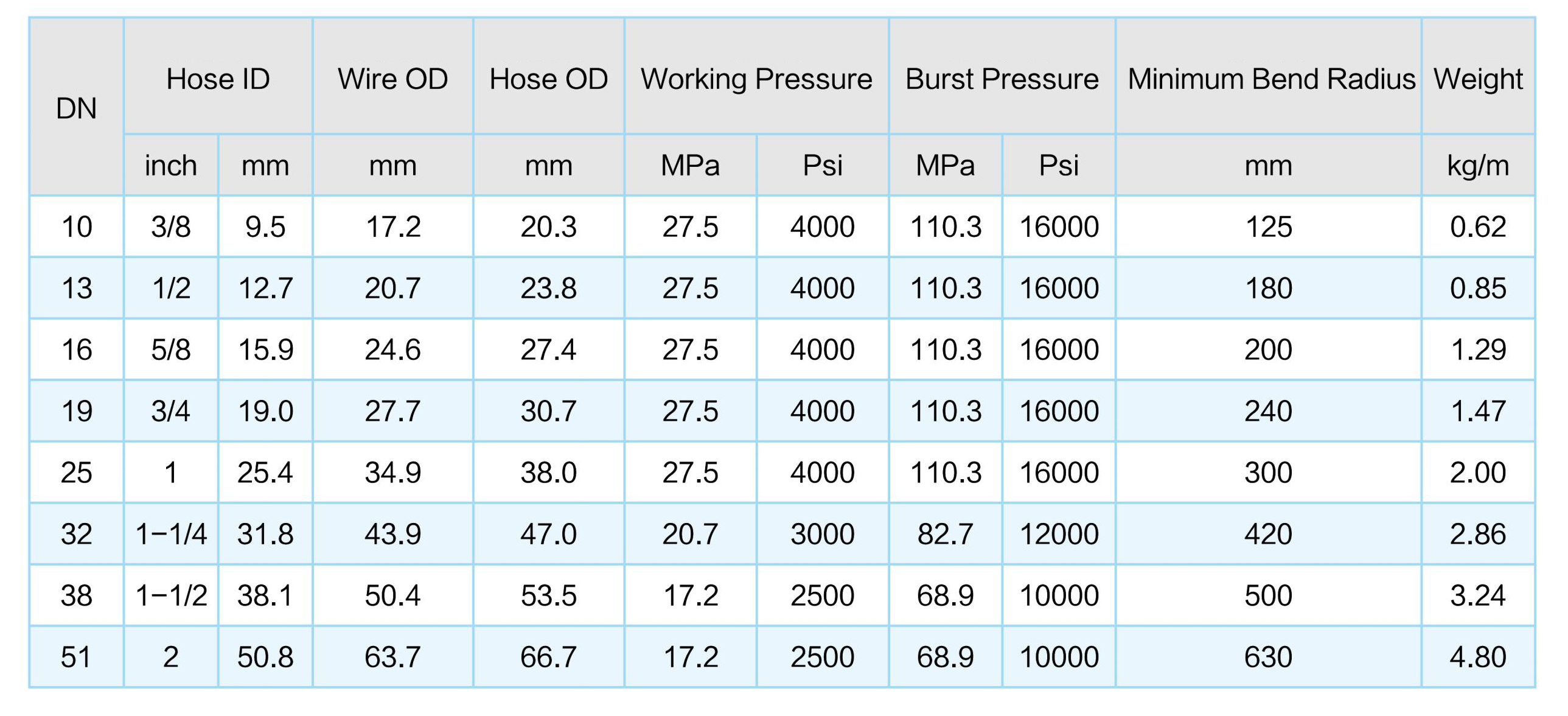This screenshot has width=1568, height=716.
Task: Select the DN 13 cell
Action: click(x=76, y=288)
